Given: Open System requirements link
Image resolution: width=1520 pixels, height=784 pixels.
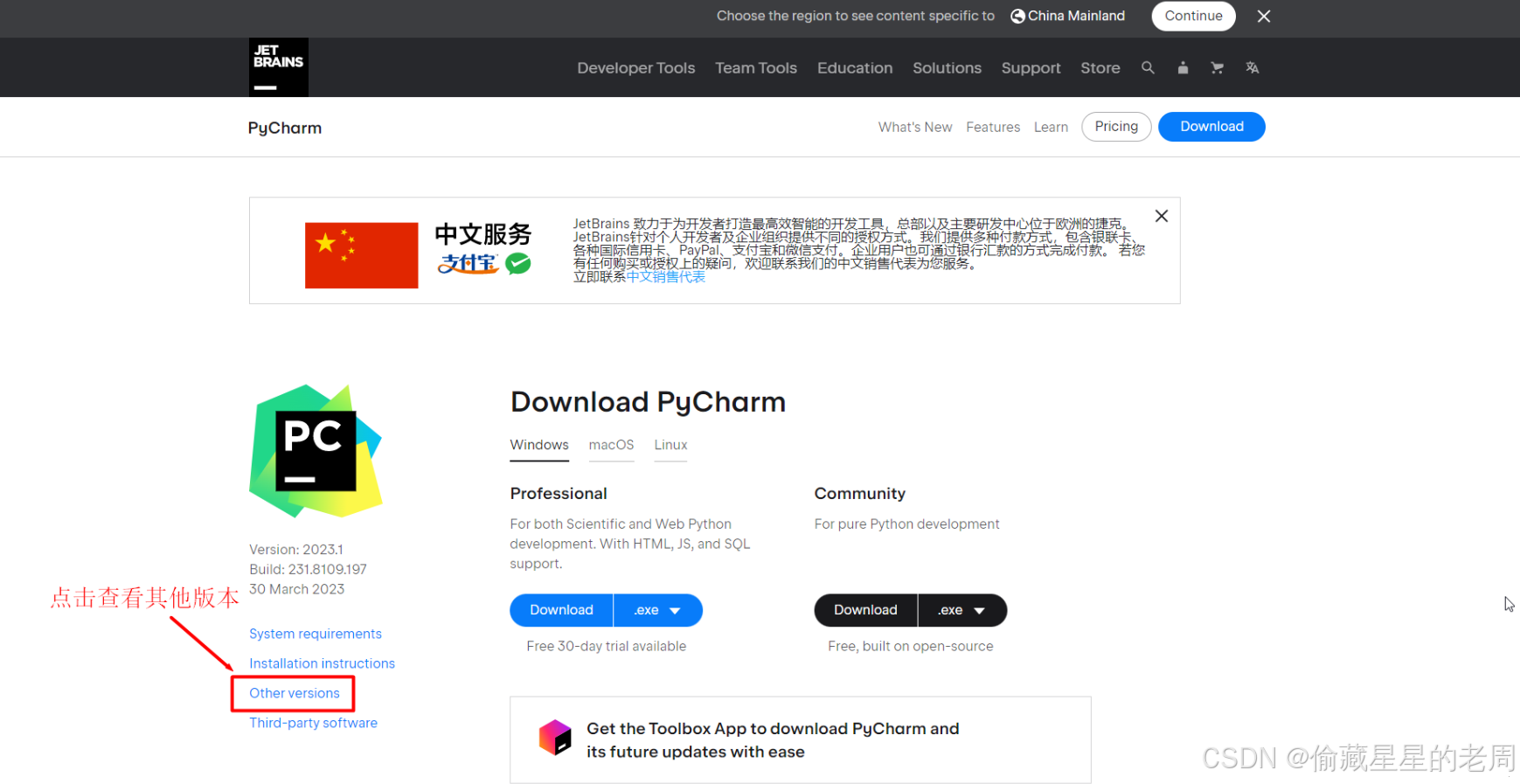Looking at the screenshot, I should point(316,634).
